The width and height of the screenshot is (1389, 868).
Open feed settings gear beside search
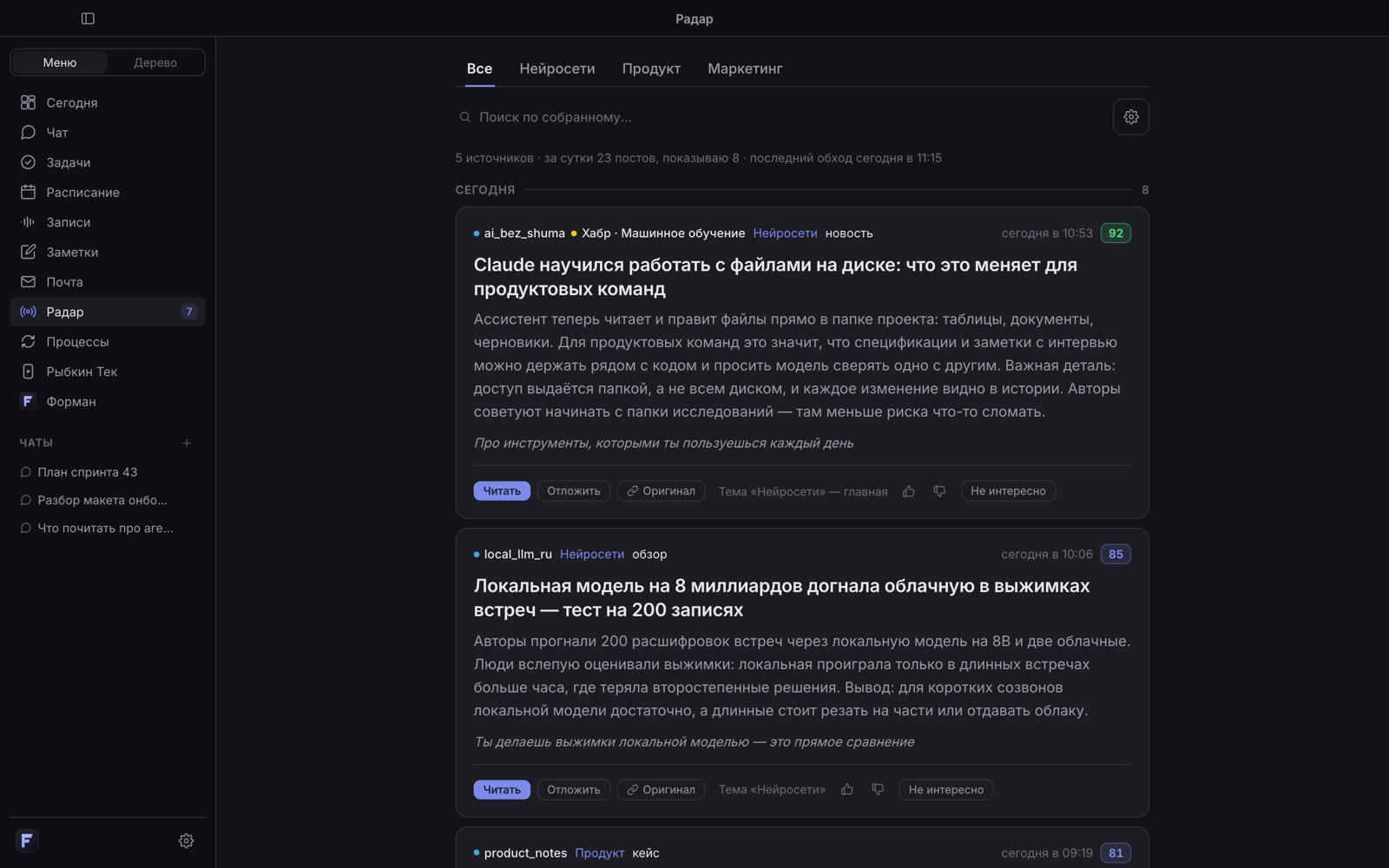1130,117
